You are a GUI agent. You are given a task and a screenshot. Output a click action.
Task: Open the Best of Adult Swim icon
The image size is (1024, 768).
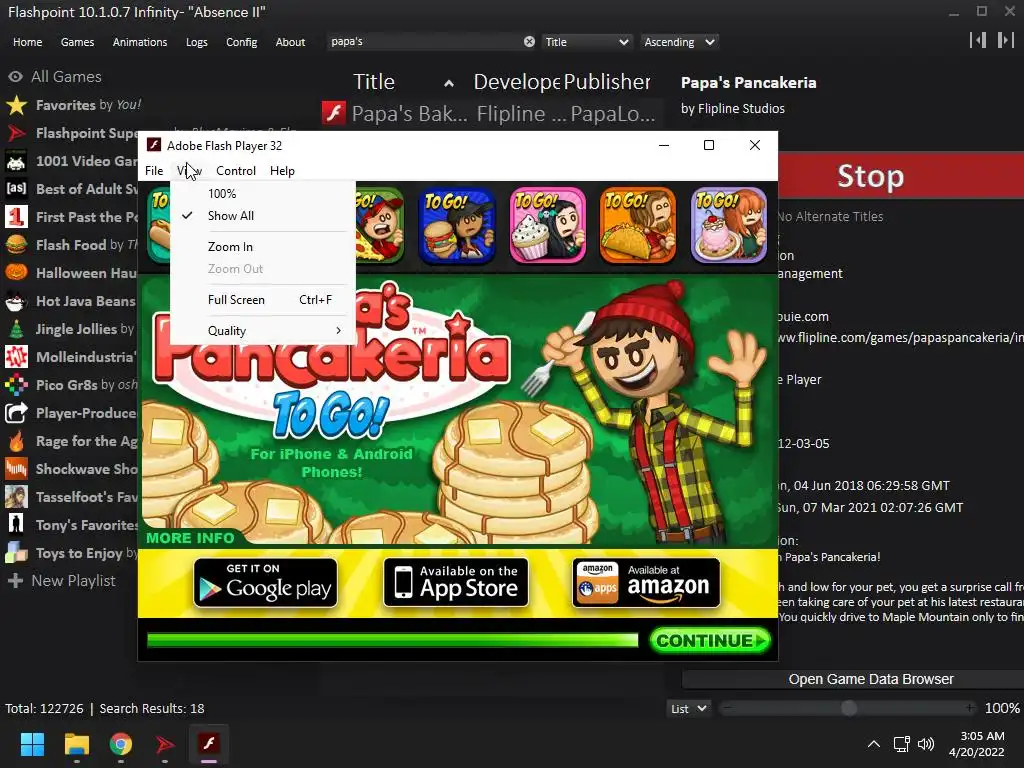click(16, 189)
